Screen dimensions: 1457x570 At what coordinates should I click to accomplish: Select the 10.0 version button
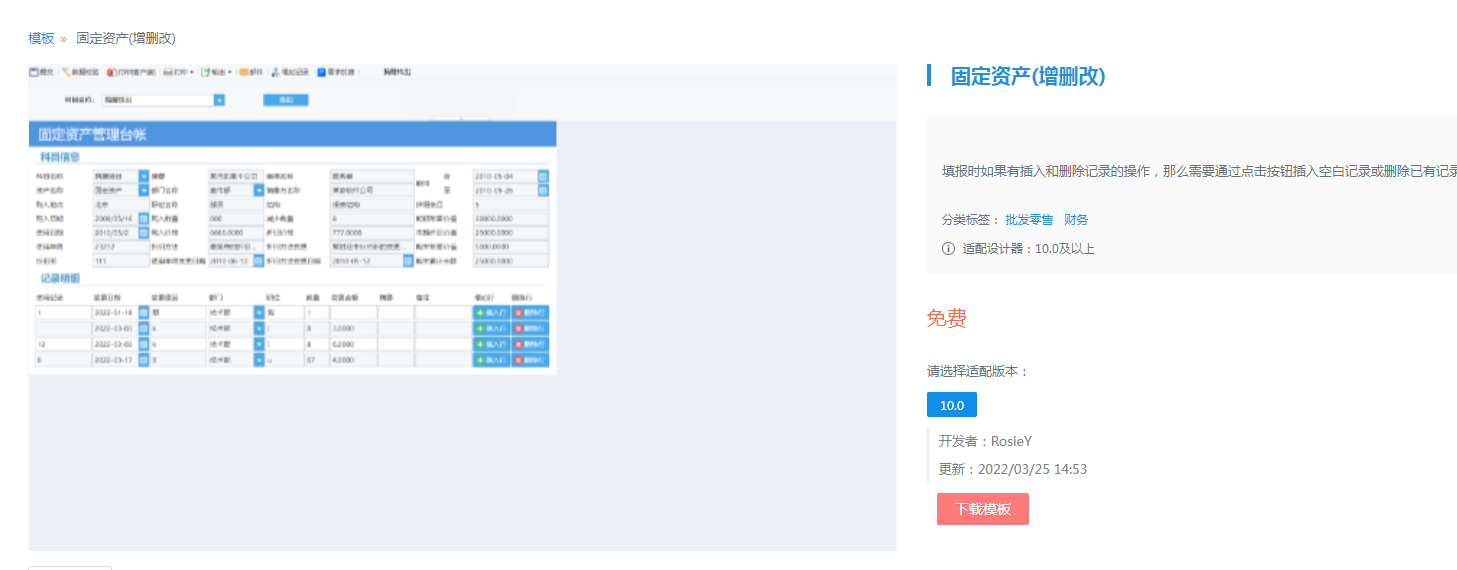(x=952, y=405)
